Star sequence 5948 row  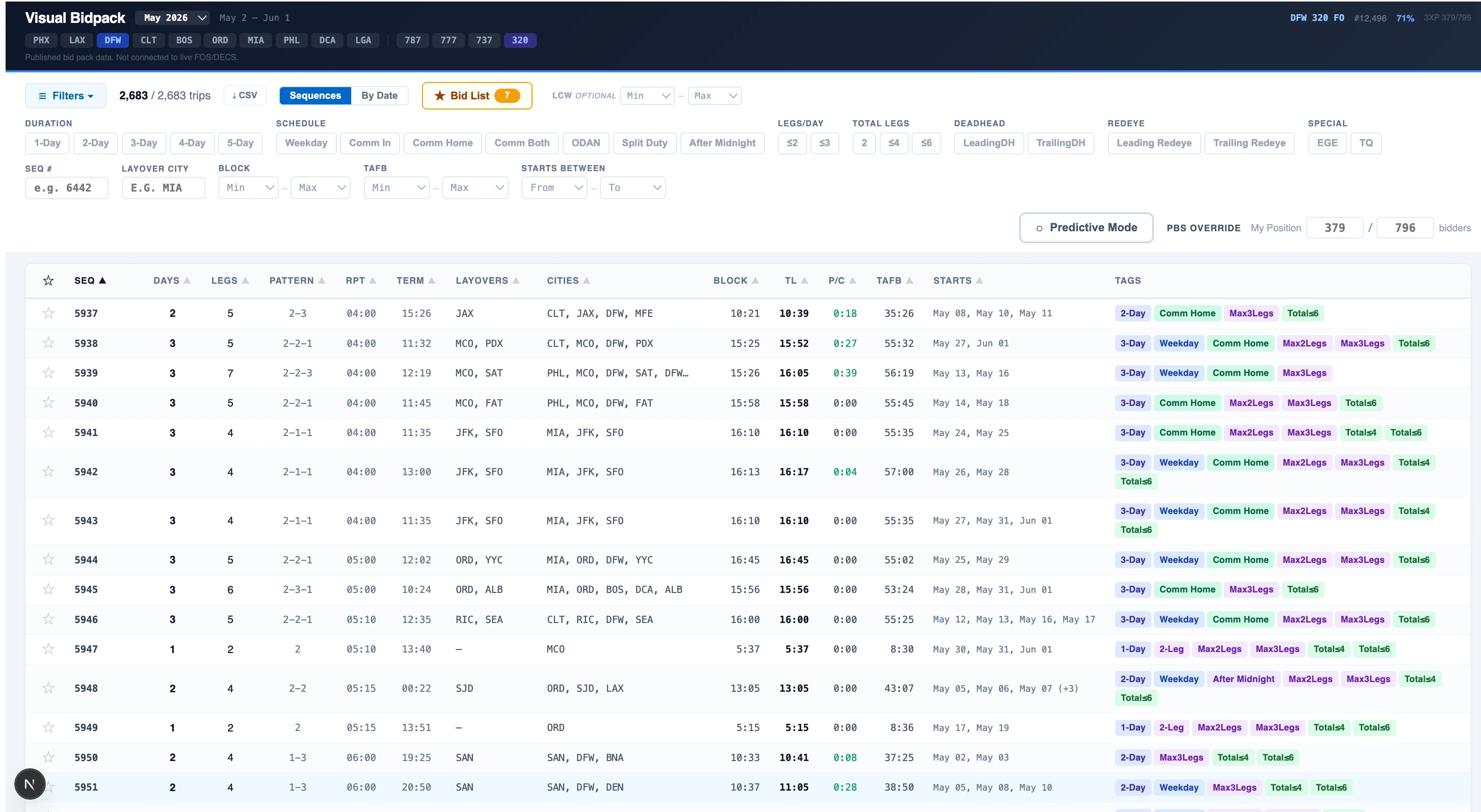pos(48,688)
